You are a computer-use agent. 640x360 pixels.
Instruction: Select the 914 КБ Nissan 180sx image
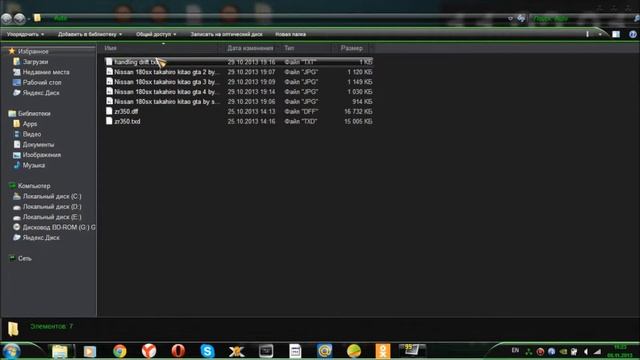click(x=238, y=102)
